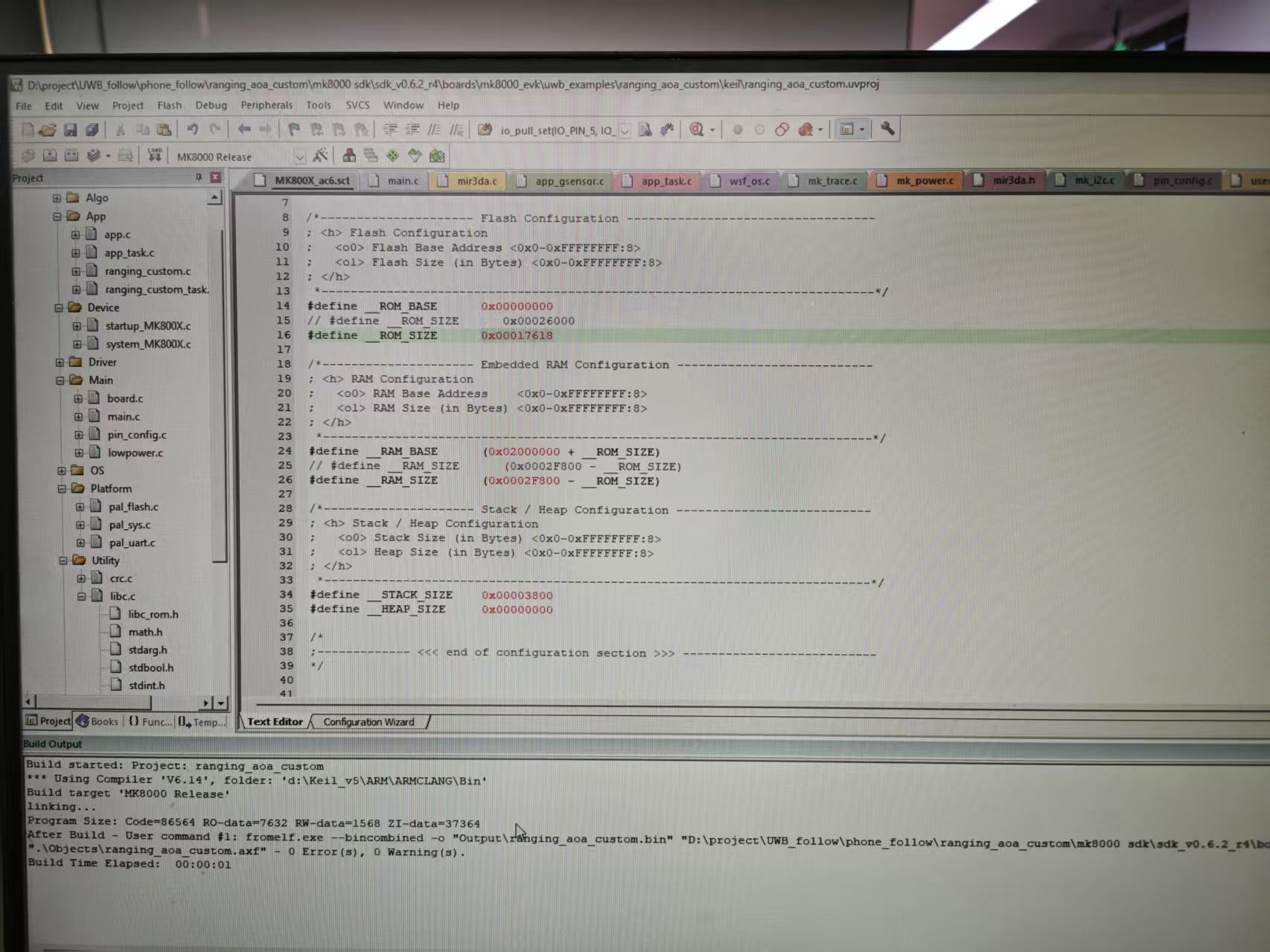Select startup_MK800X.c in the project tree

coord(147,326)
